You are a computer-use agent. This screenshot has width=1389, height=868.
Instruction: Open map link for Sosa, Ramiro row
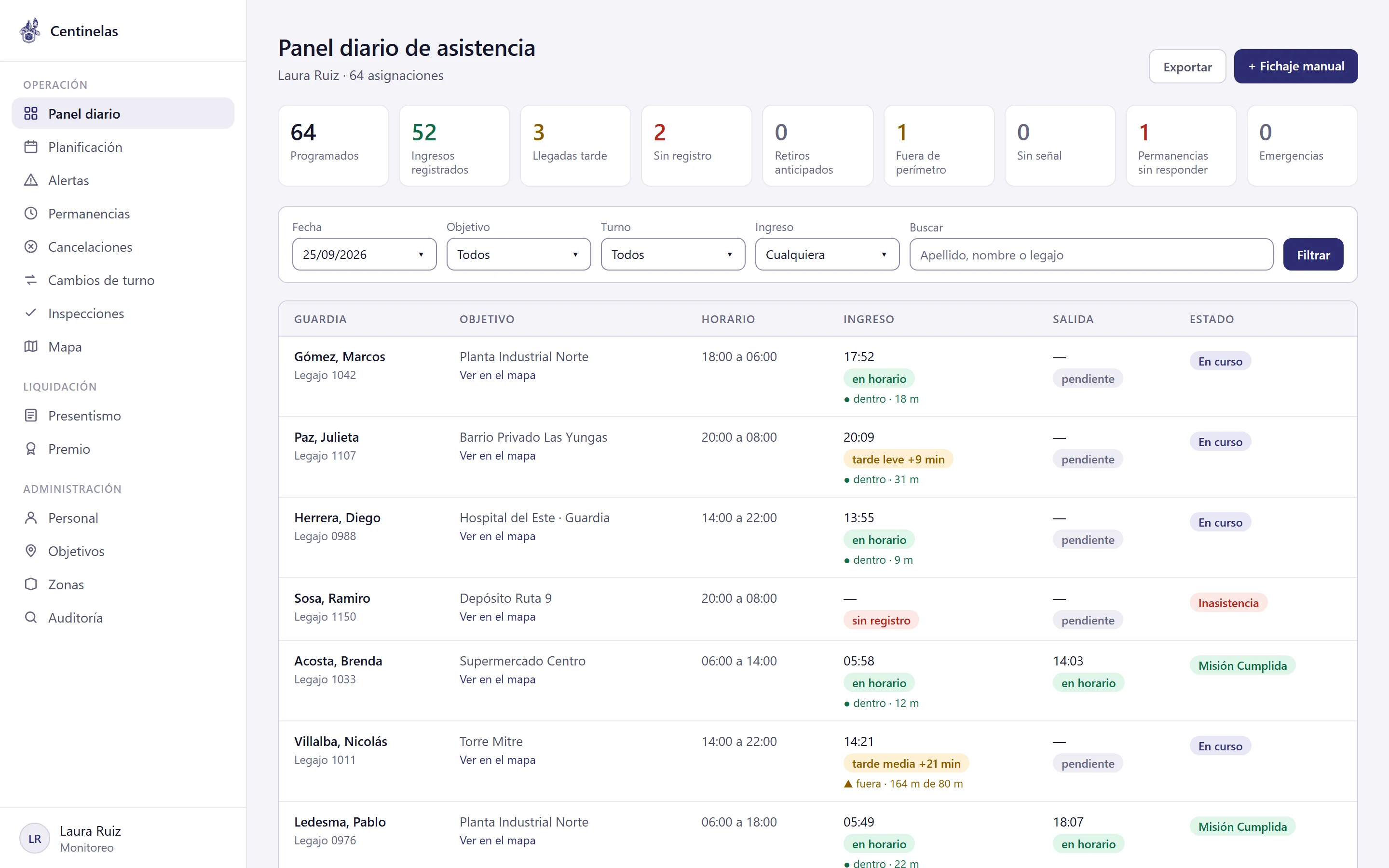[497, 617]
